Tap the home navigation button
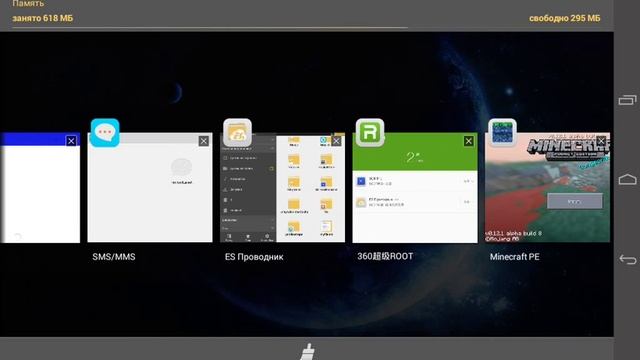Image resolution: width=640 pixels, height=360 pixels. pyautogui.click(x=627, y=180)
